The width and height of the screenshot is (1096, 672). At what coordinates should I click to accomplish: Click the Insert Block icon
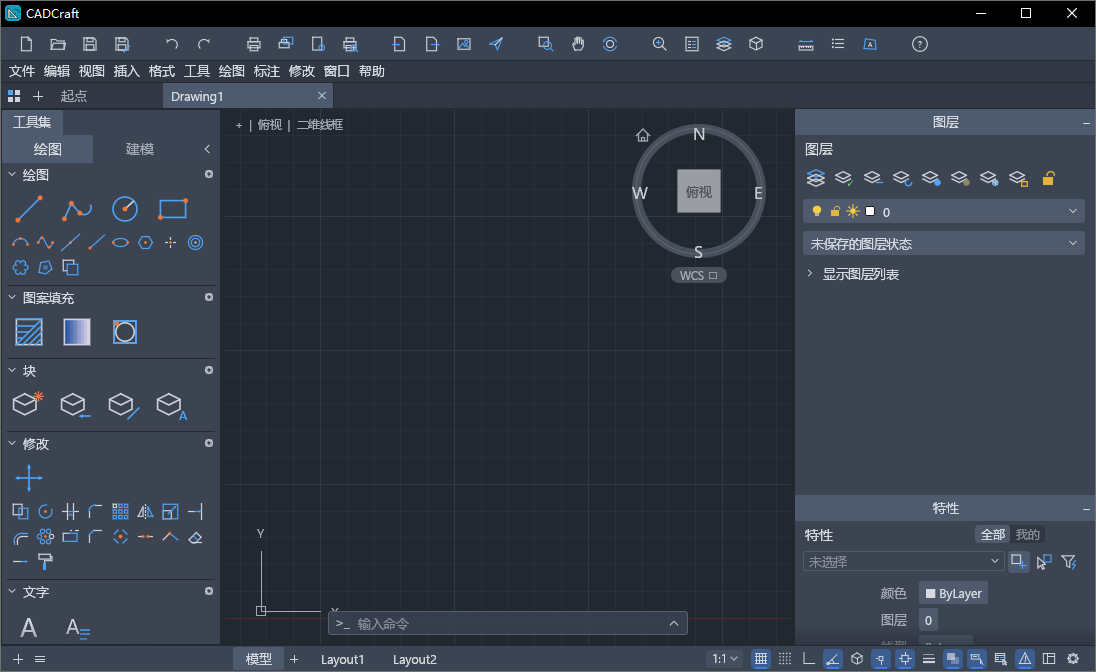point(75,405)
